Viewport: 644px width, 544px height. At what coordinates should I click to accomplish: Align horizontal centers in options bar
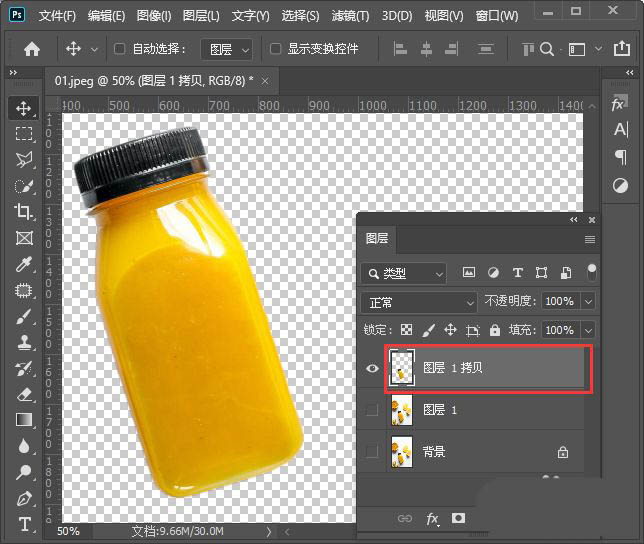426,49
